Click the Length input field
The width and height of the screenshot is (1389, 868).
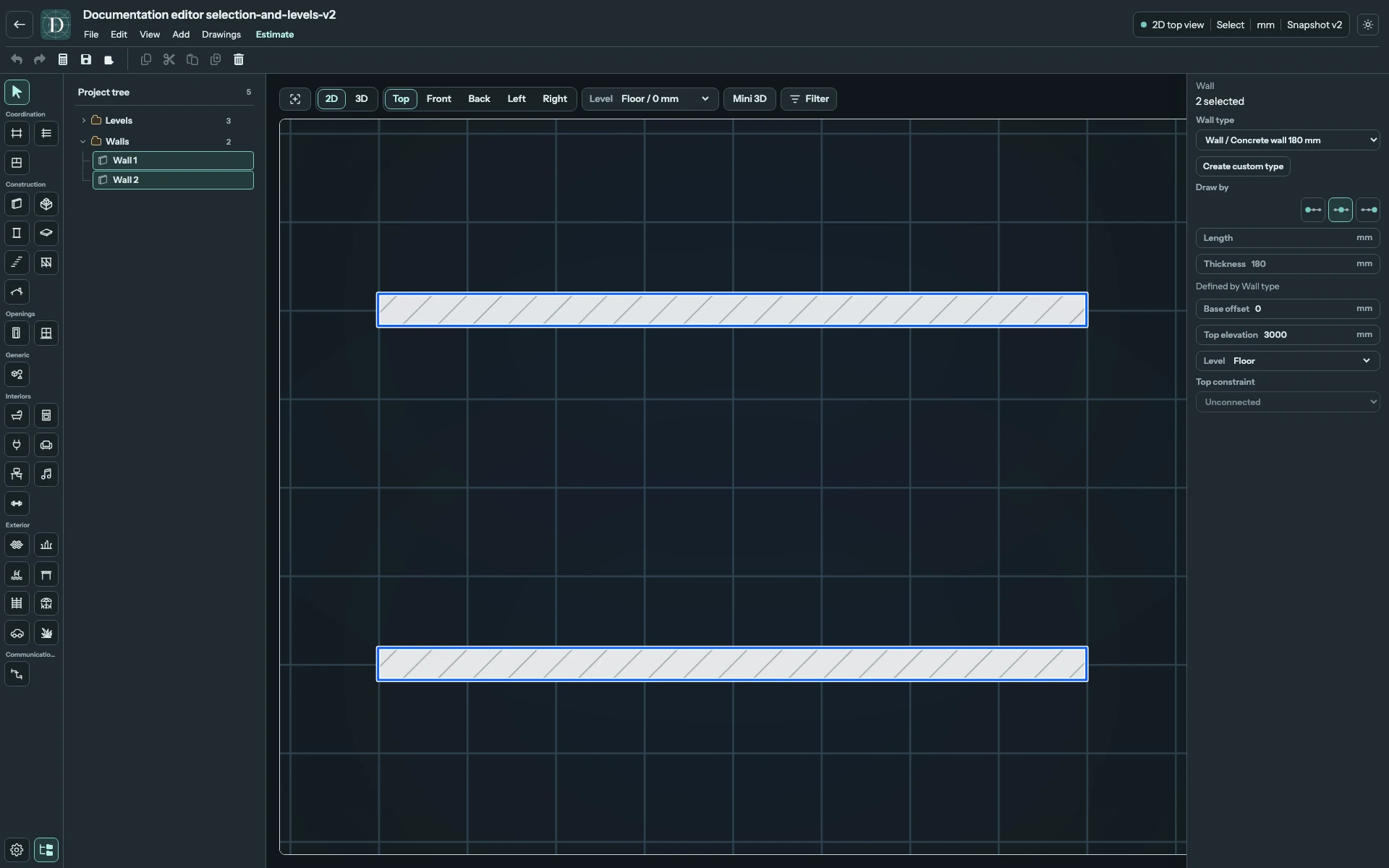pyautogui.click(x=1288, y=238)
